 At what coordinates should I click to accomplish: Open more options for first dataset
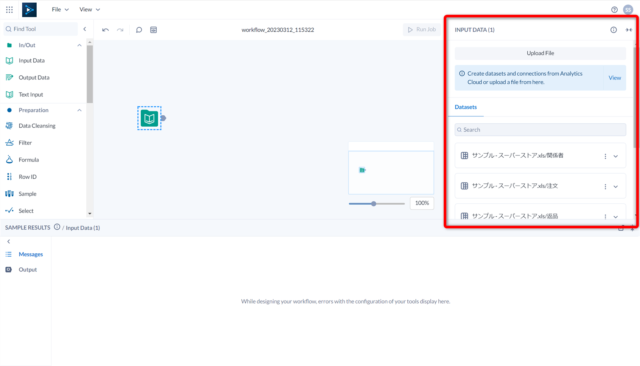click(605, 156)
